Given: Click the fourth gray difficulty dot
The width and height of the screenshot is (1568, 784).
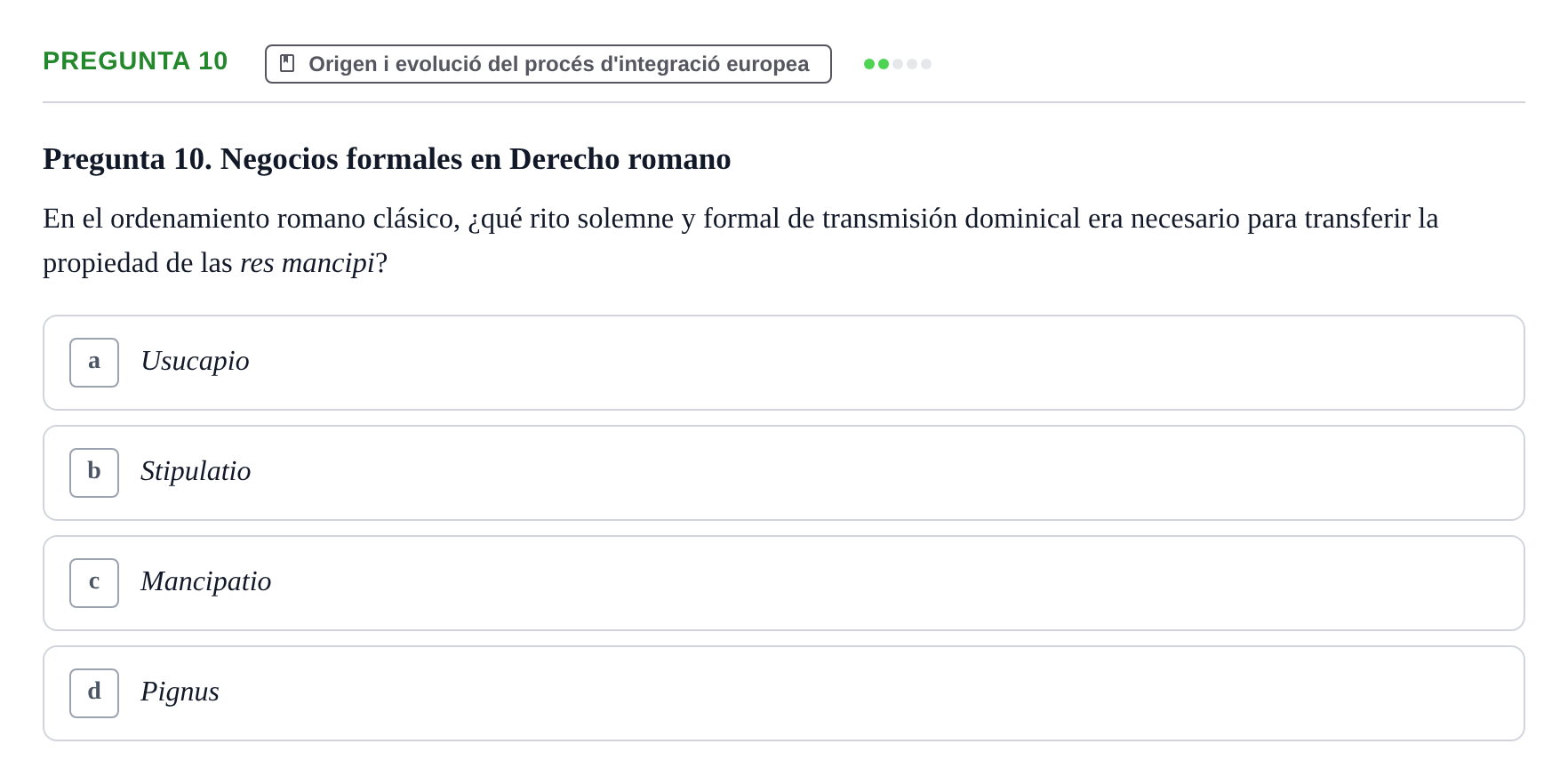Looking at the screenshot, I should click(912, 64).
